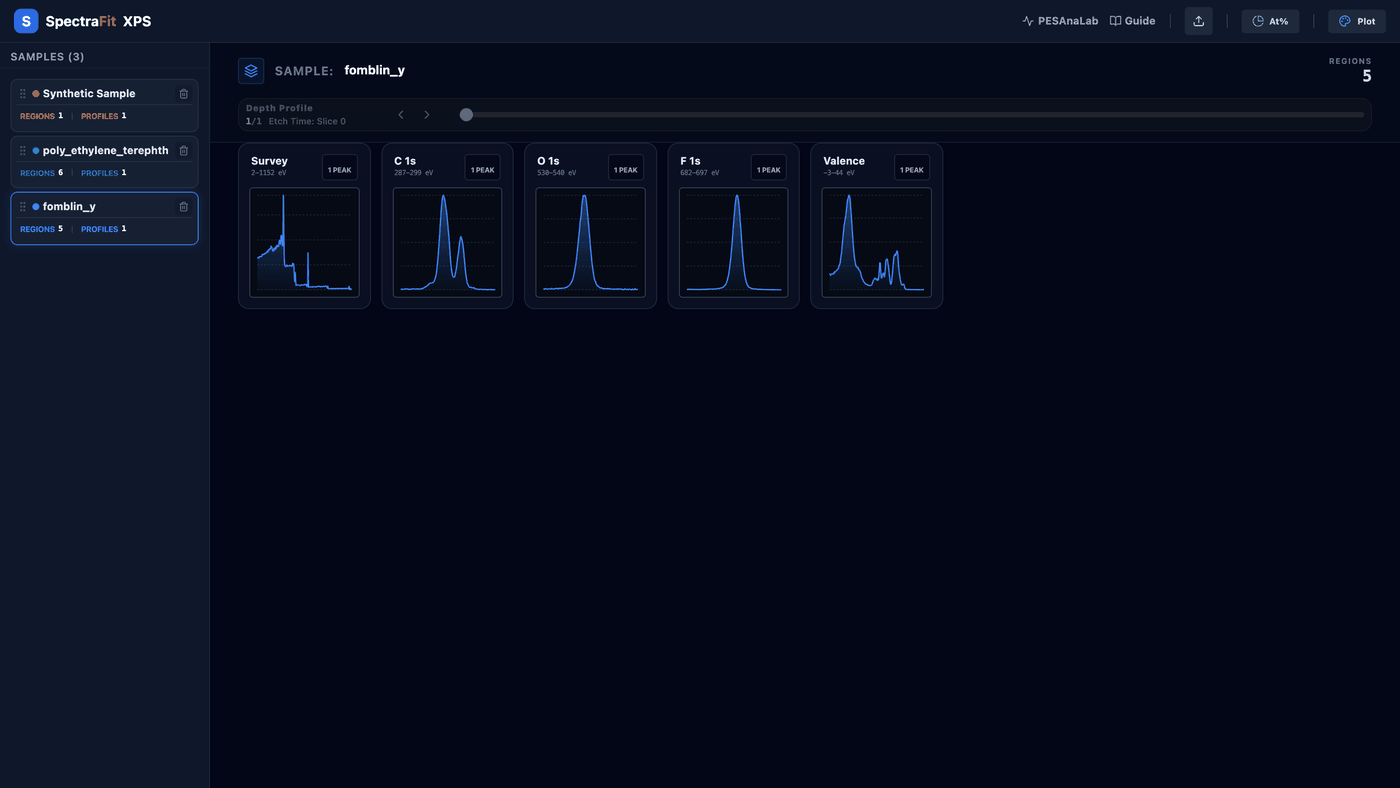The height and width of the screenshot is (788, 1400).
Task: Select the Synthetic Sample item
Action: [x=104, y=105]
